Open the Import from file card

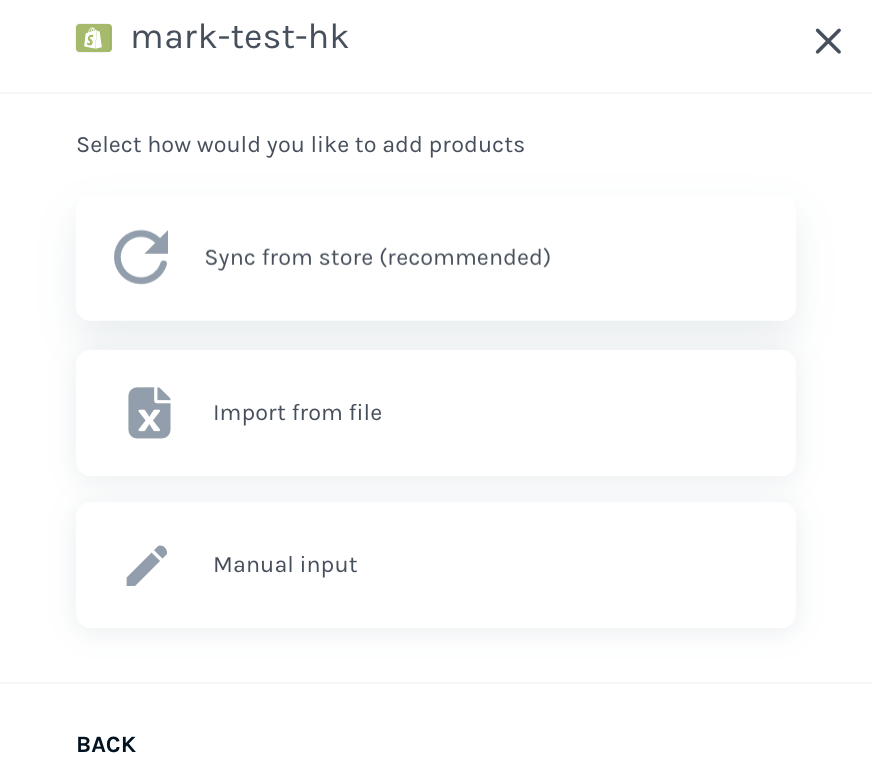pyautogui.click(x=435, y=413)
